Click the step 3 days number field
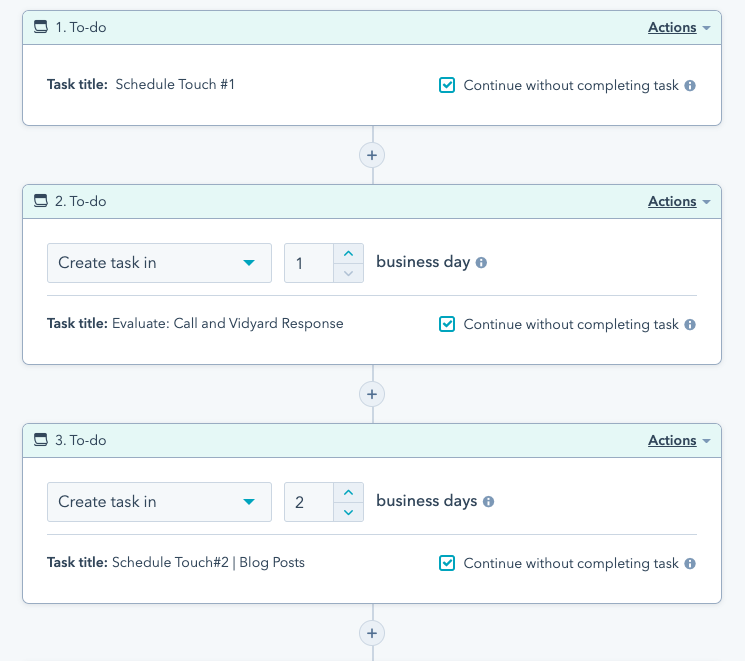This screenshot has height=661, width=745. [x=308, y=502]
